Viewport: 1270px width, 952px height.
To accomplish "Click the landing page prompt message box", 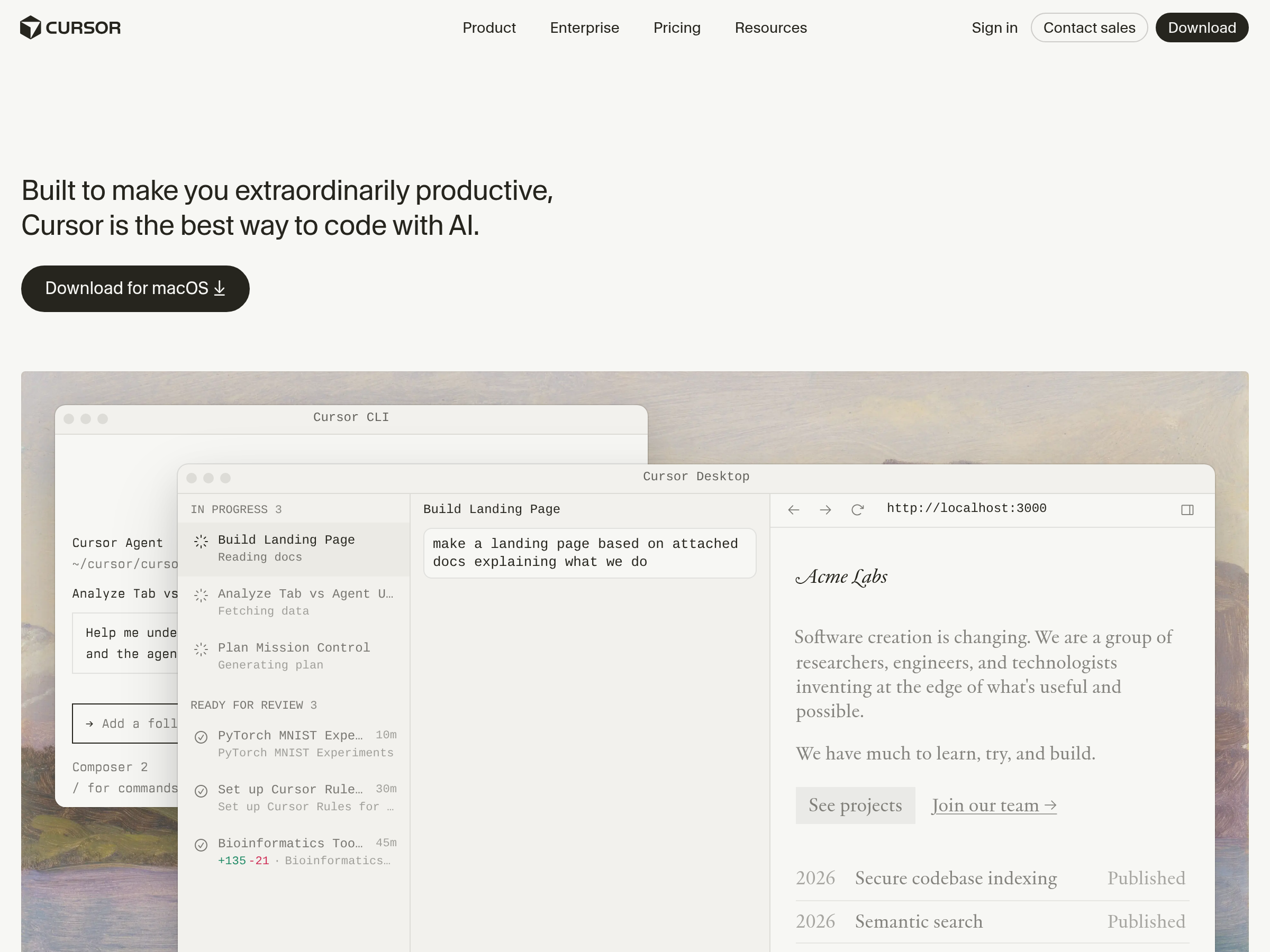I will point(589,553).
